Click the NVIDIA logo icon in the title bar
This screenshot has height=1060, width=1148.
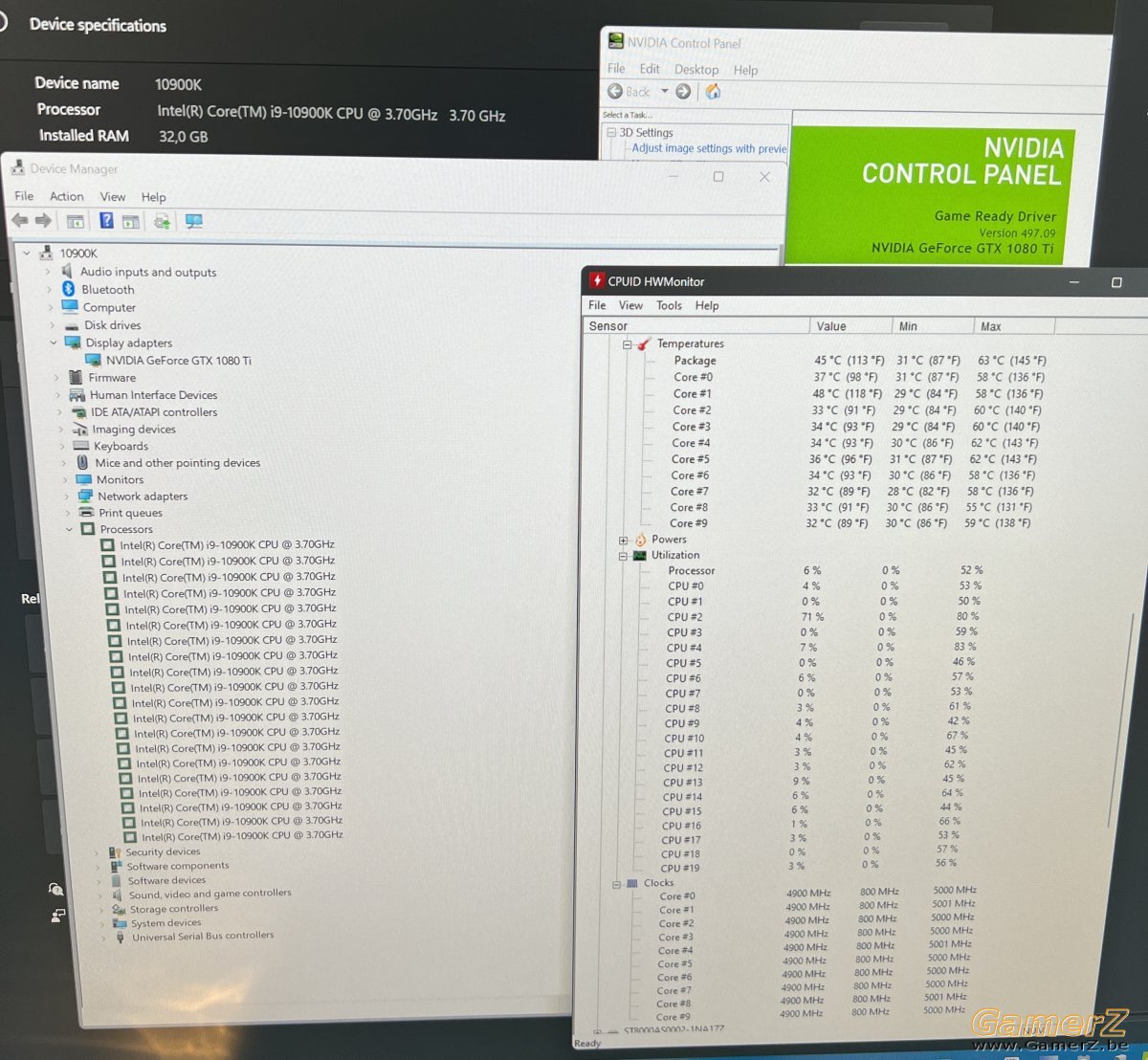click(615, 42)
